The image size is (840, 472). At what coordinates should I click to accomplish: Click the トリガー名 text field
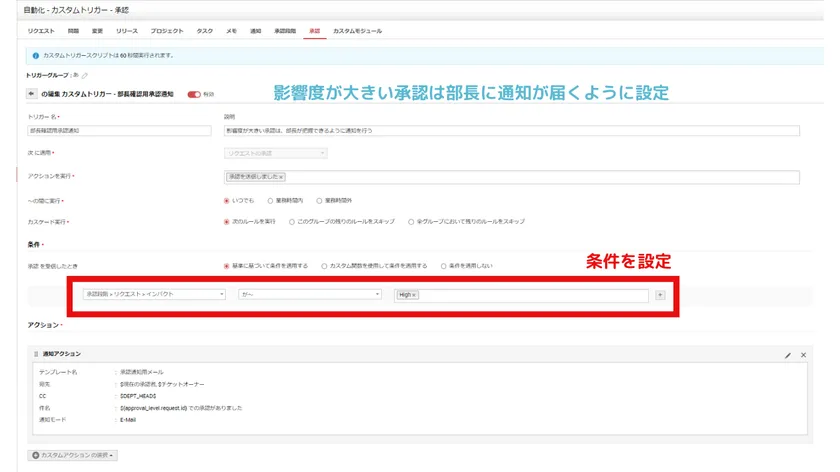[119, 130]
